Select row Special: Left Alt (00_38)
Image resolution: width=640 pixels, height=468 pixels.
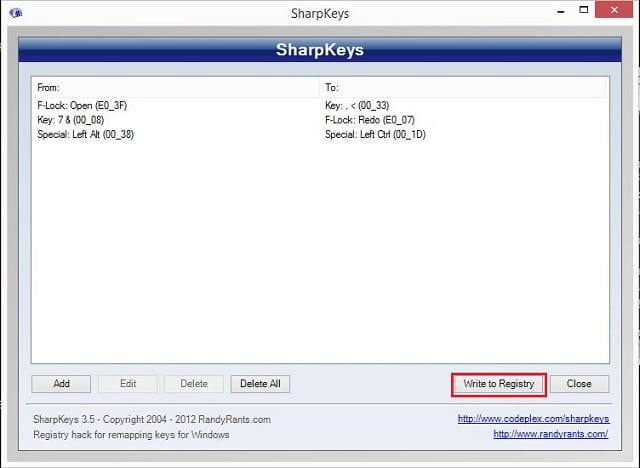320,134
